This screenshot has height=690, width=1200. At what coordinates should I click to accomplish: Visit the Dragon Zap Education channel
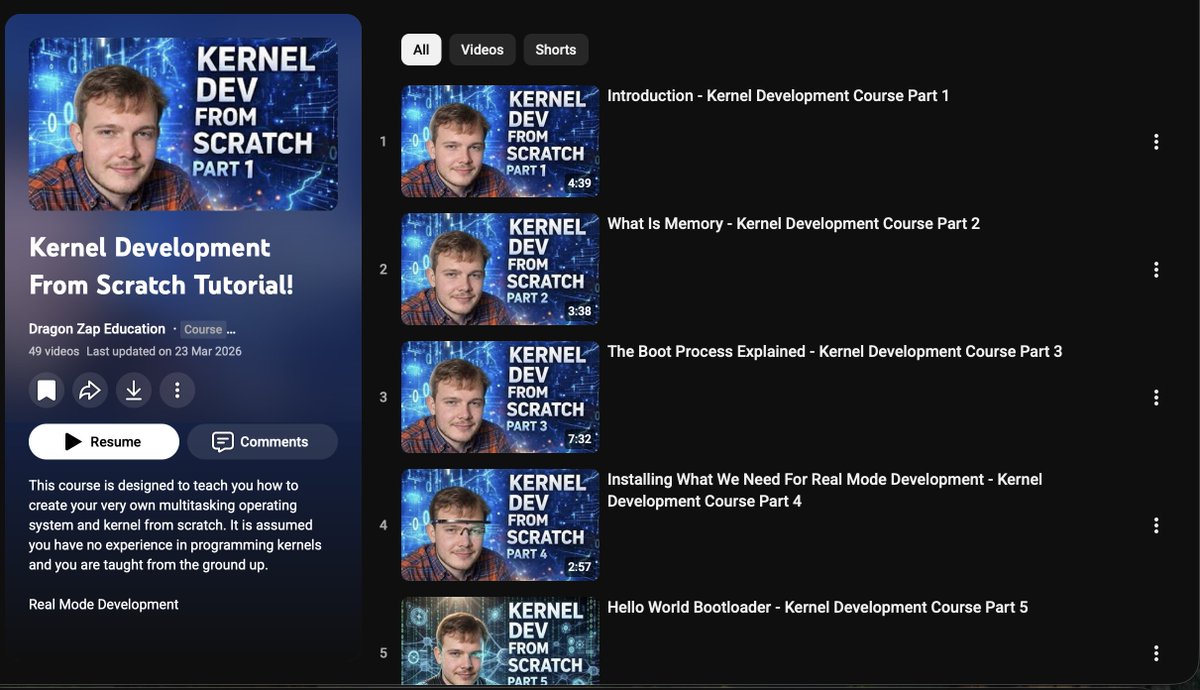point(97,329)
